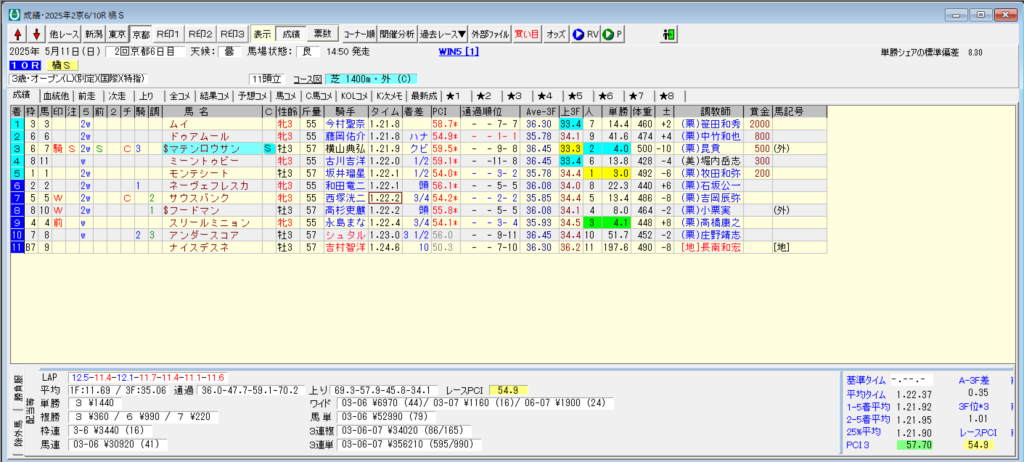Click trainer (栗)笹田和秀
Image resolution: width=1024 pixels, height=462 pixels.
(x=708, y=123)
